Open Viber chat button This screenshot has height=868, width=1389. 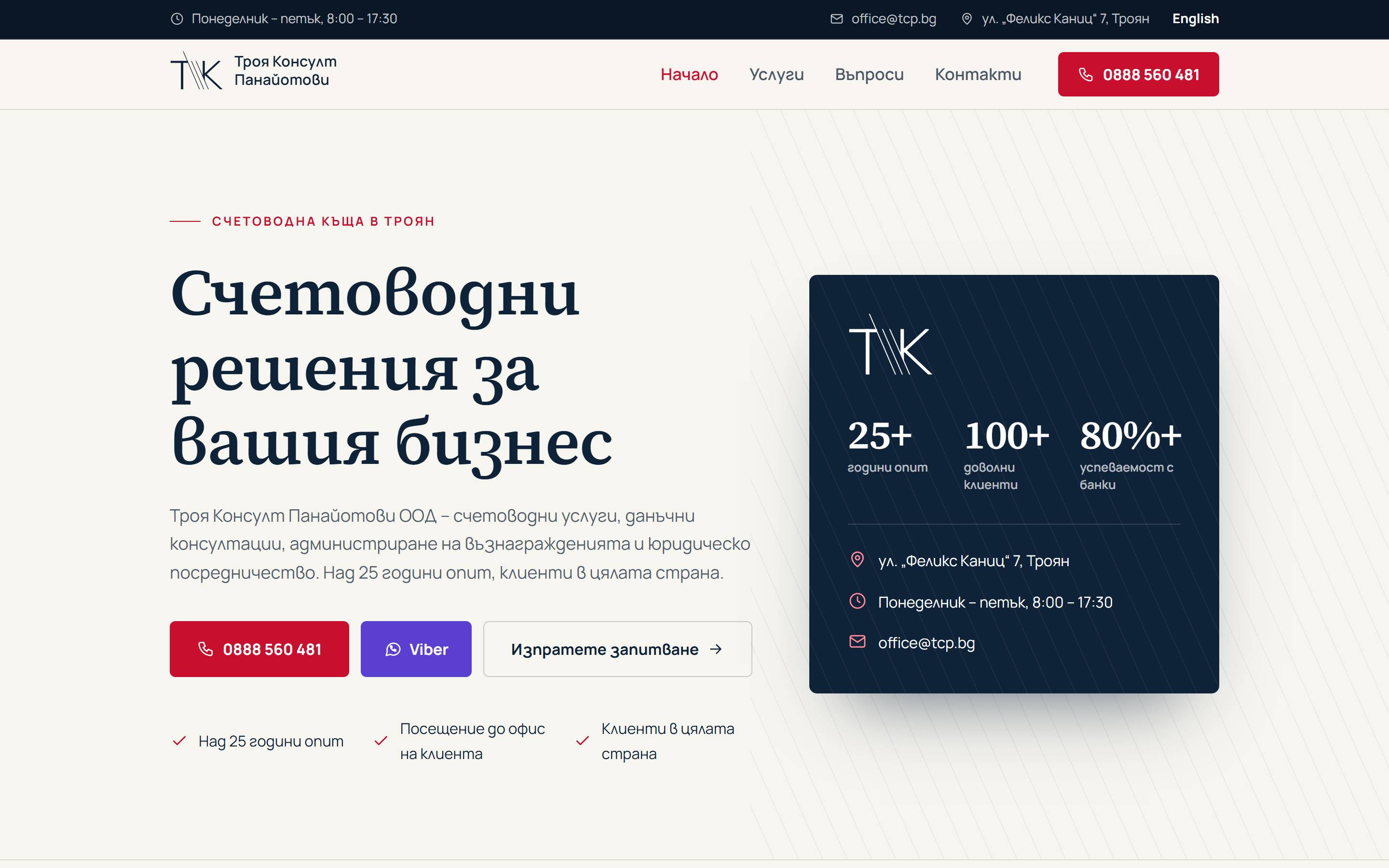coord(416,649)
